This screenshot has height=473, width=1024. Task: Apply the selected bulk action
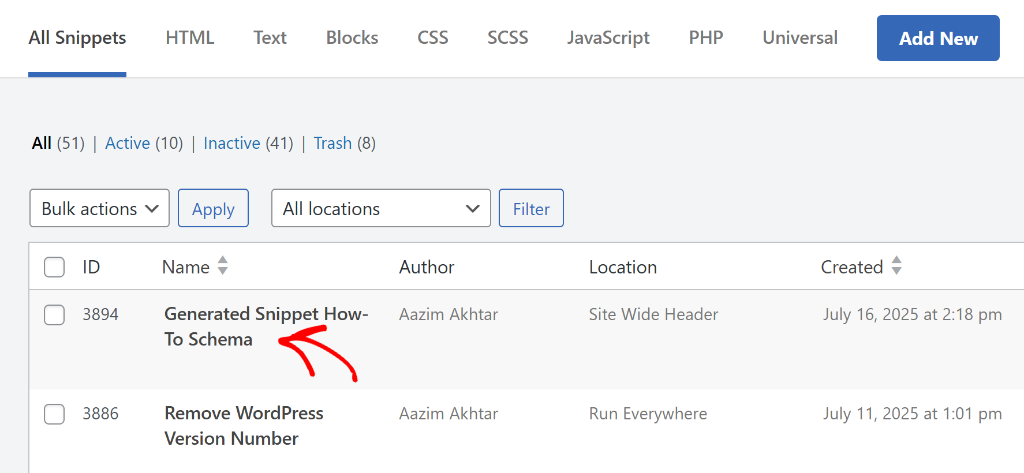[213, 208]
